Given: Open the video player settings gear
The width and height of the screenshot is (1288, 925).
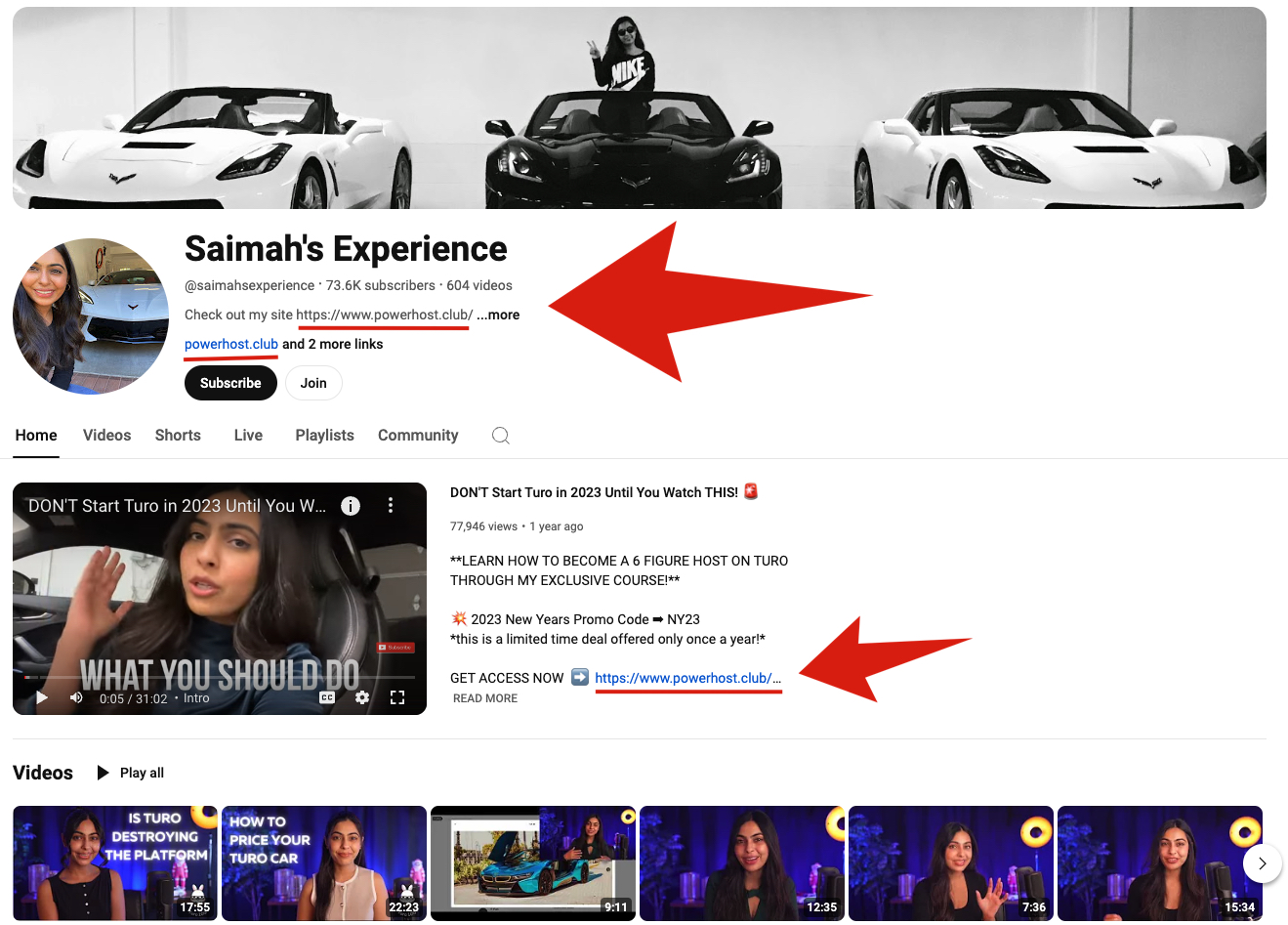Looking at the screenshot, I should pos(362,697).
